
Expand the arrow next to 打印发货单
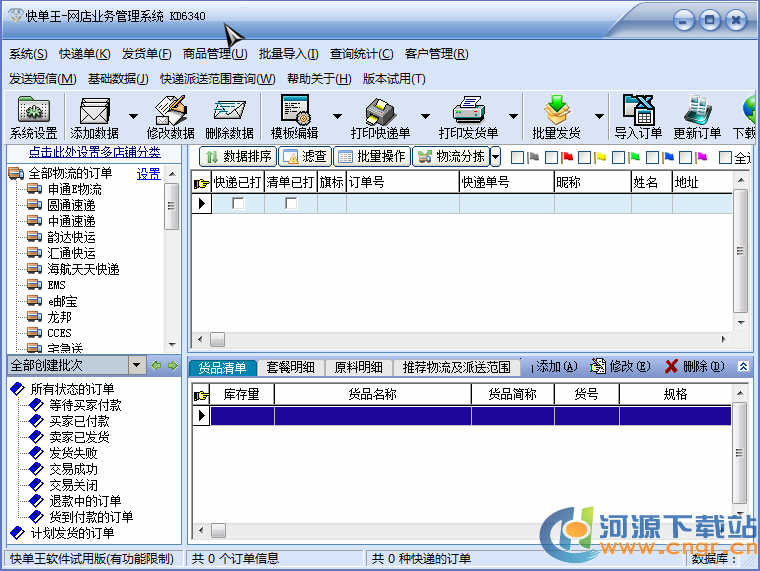click(512, 116)
